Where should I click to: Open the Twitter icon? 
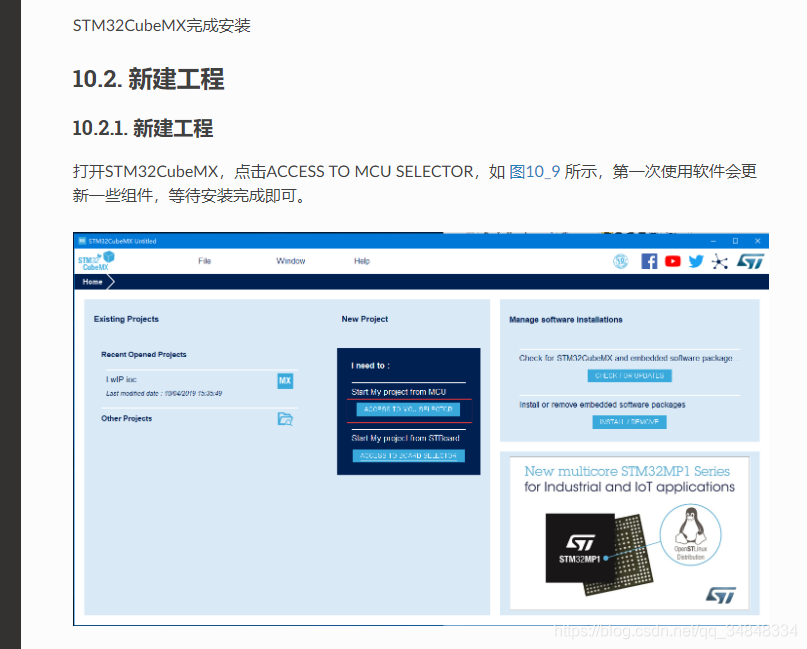click(x=696, y=261)
